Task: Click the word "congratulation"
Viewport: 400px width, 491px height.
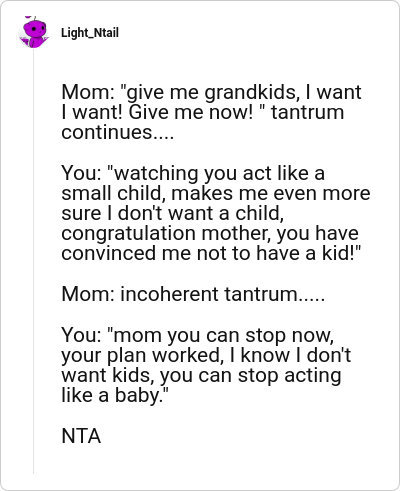Action: point(128,234)
